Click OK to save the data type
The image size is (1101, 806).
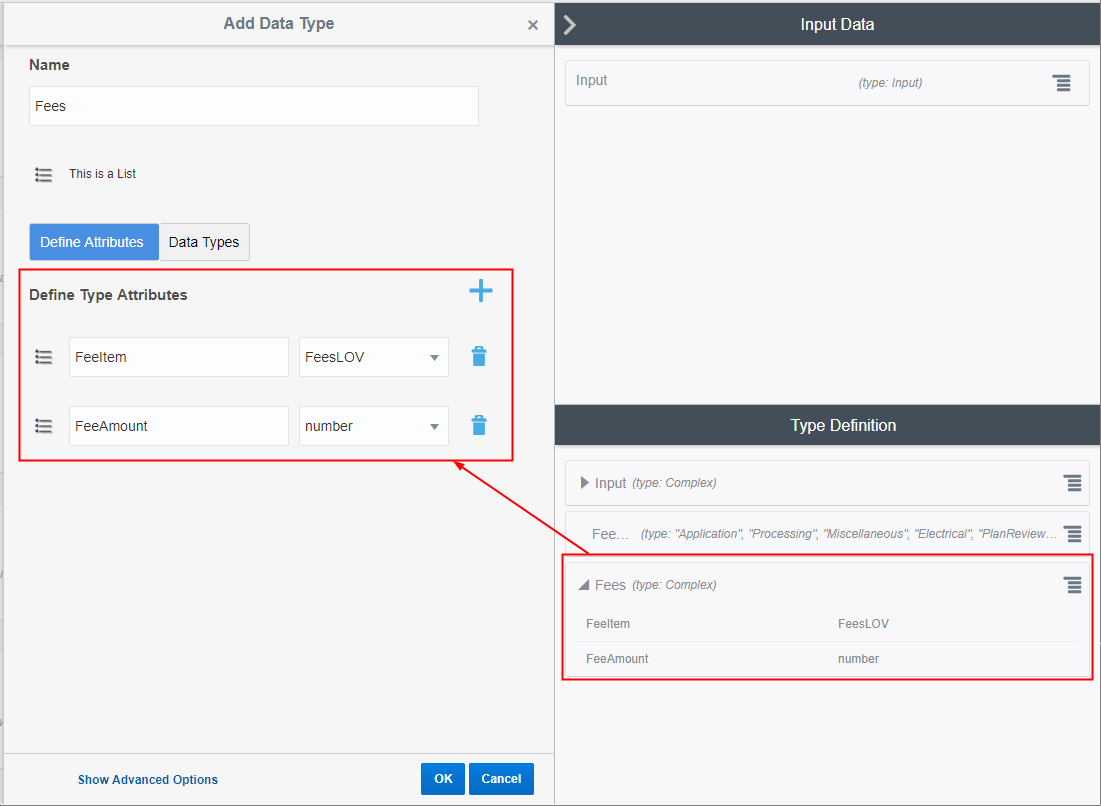[x=442, y=778]
